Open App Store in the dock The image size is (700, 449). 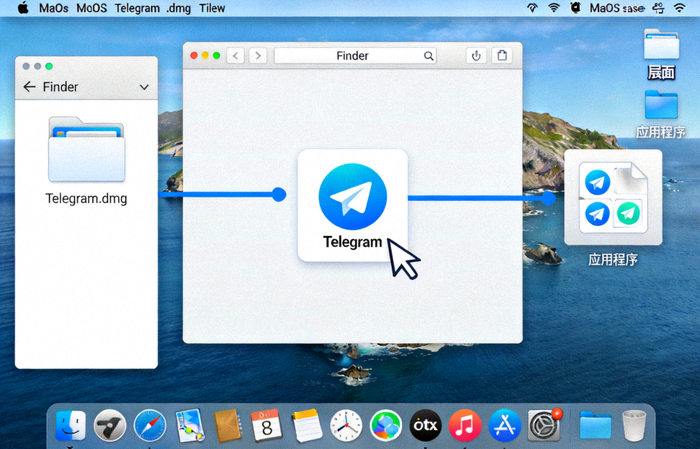tap(504, 425)
